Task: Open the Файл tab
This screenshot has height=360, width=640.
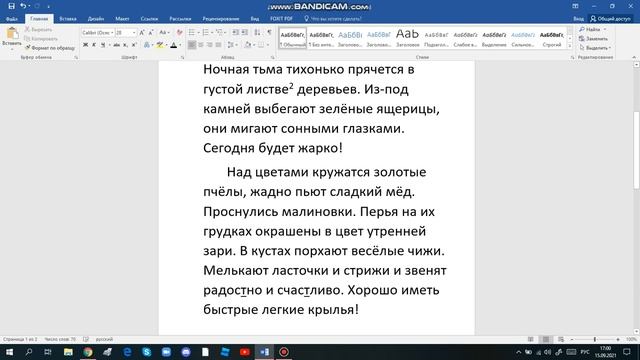Action: tap(12, 19)
